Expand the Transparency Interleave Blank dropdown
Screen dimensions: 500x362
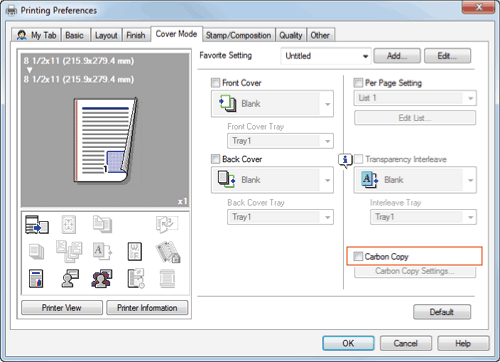415,180
